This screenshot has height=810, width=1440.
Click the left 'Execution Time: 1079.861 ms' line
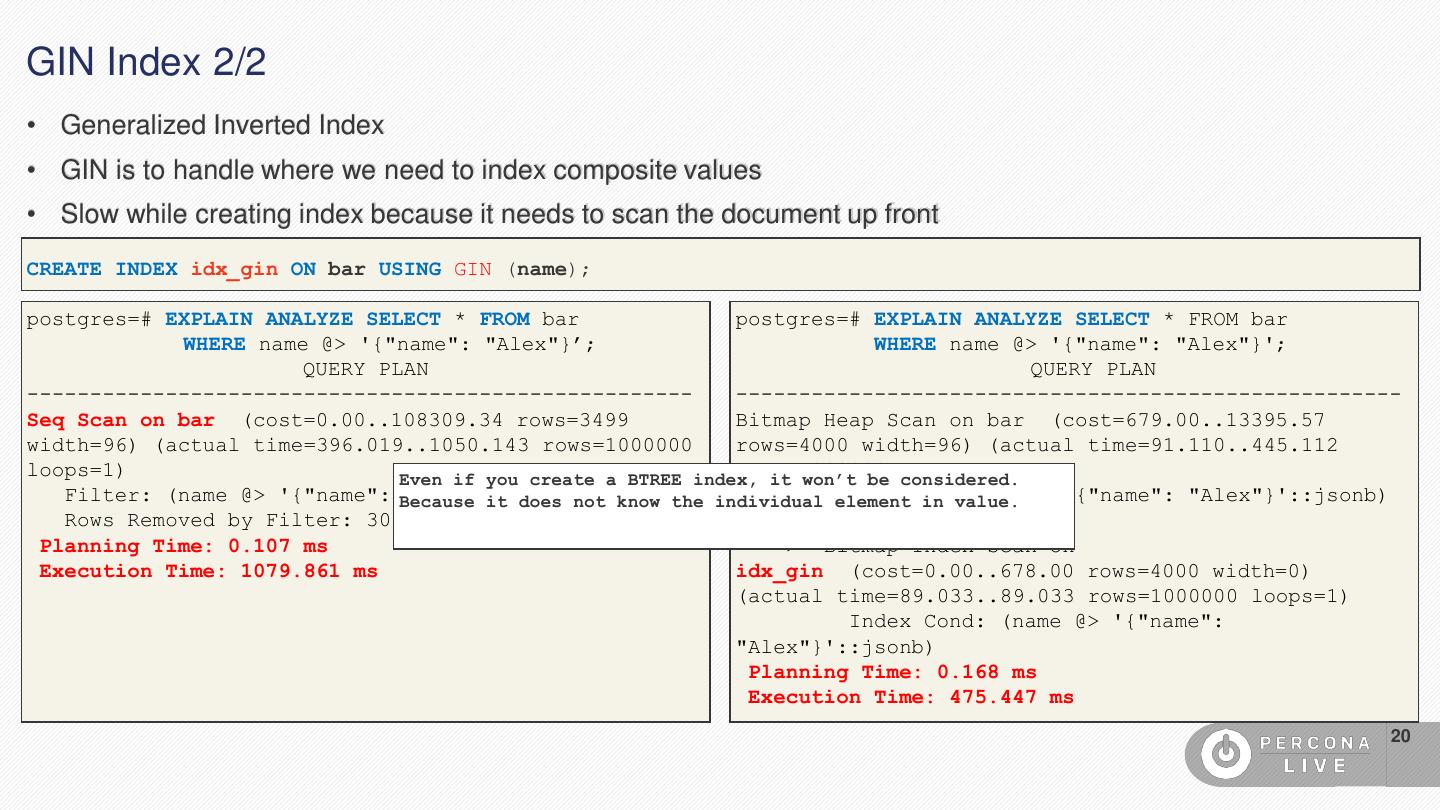tap(208, 572)
